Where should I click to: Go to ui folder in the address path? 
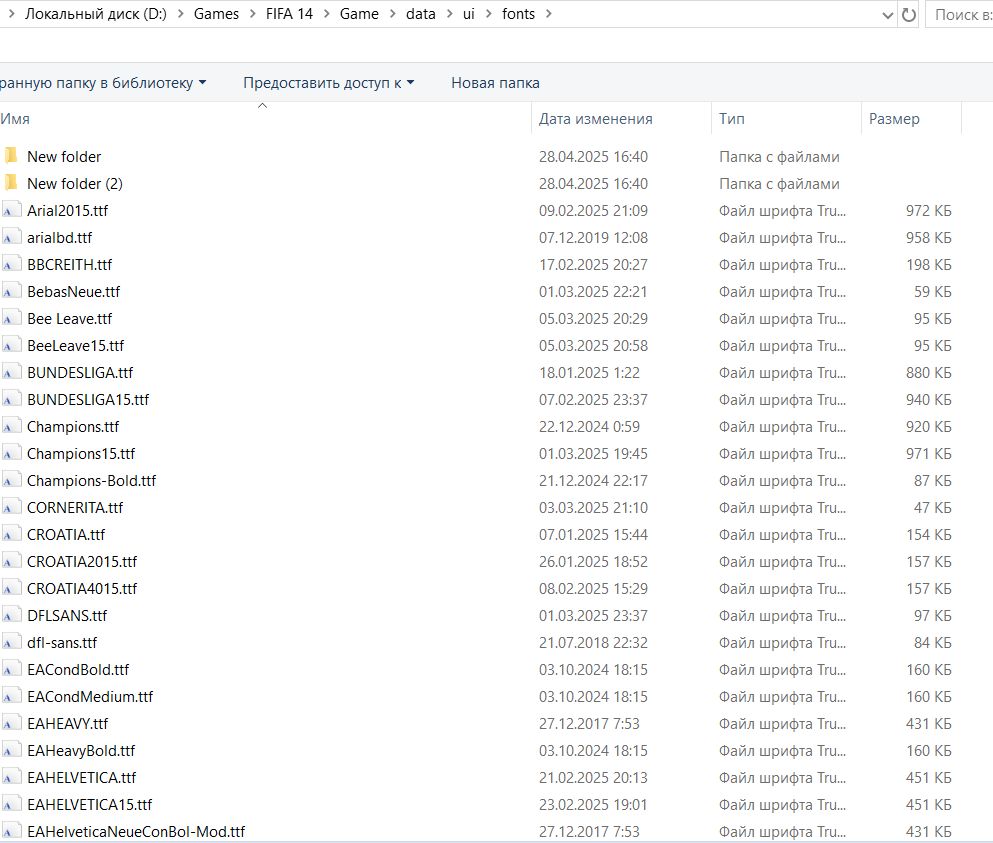[x=469, y=14]
